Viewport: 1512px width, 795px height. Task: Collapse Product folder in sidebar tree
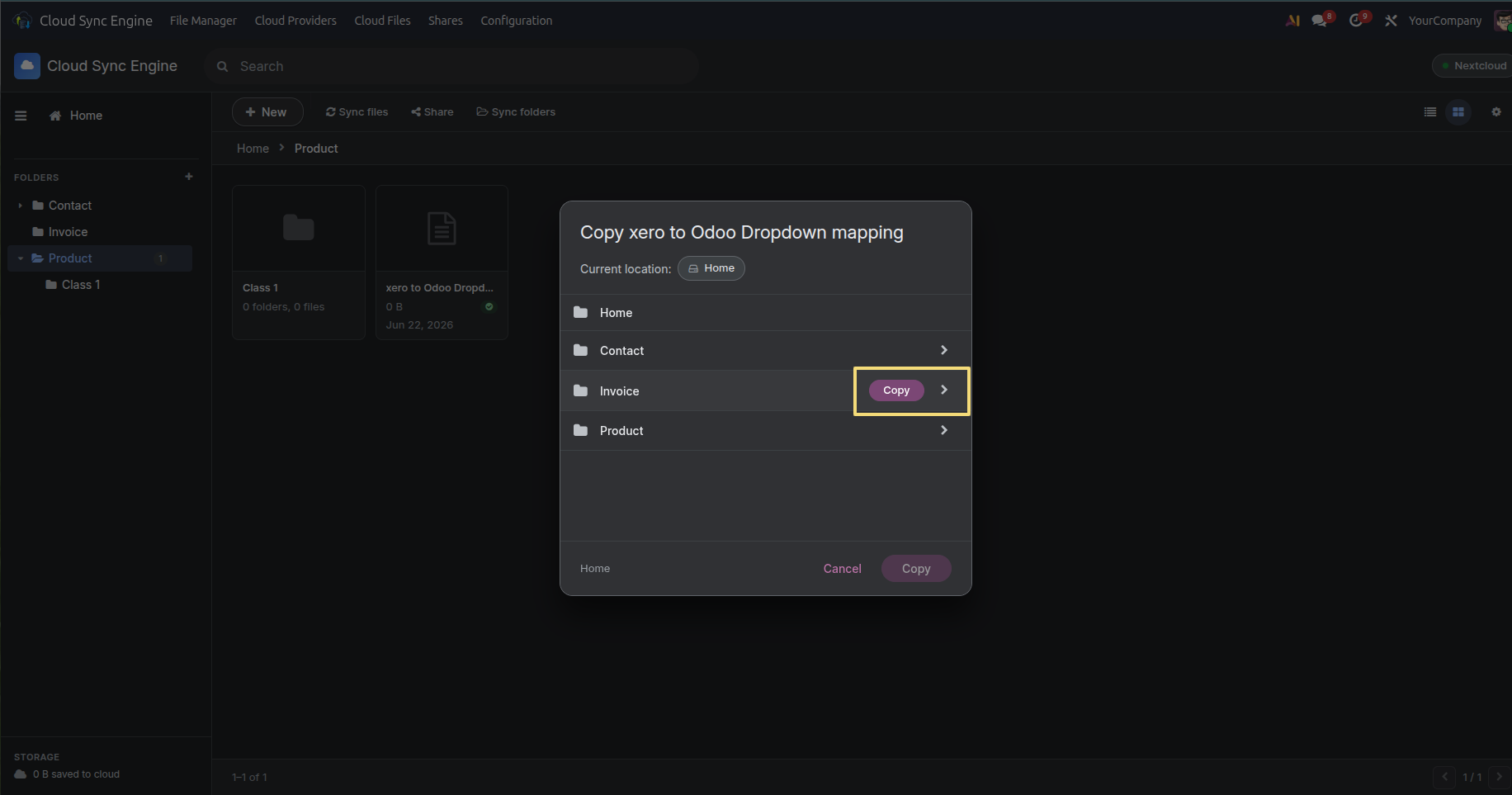pos(21,258)
